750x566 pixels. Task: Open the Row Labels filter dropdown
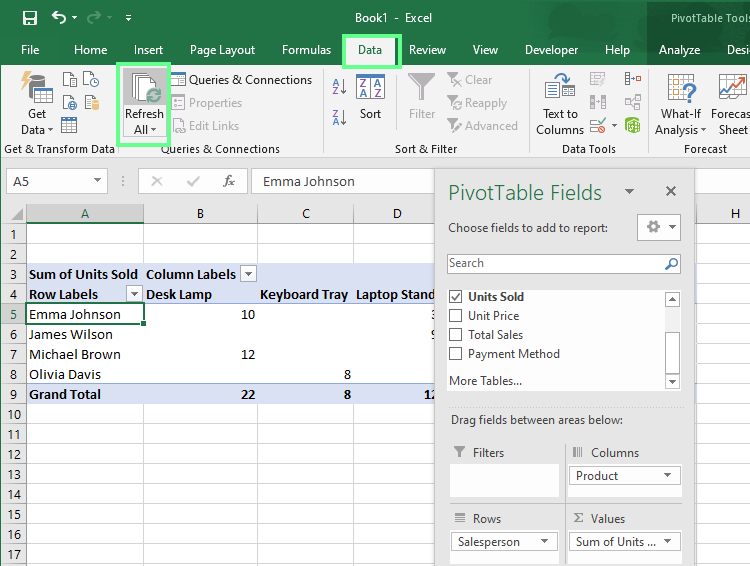coord(134,294)
